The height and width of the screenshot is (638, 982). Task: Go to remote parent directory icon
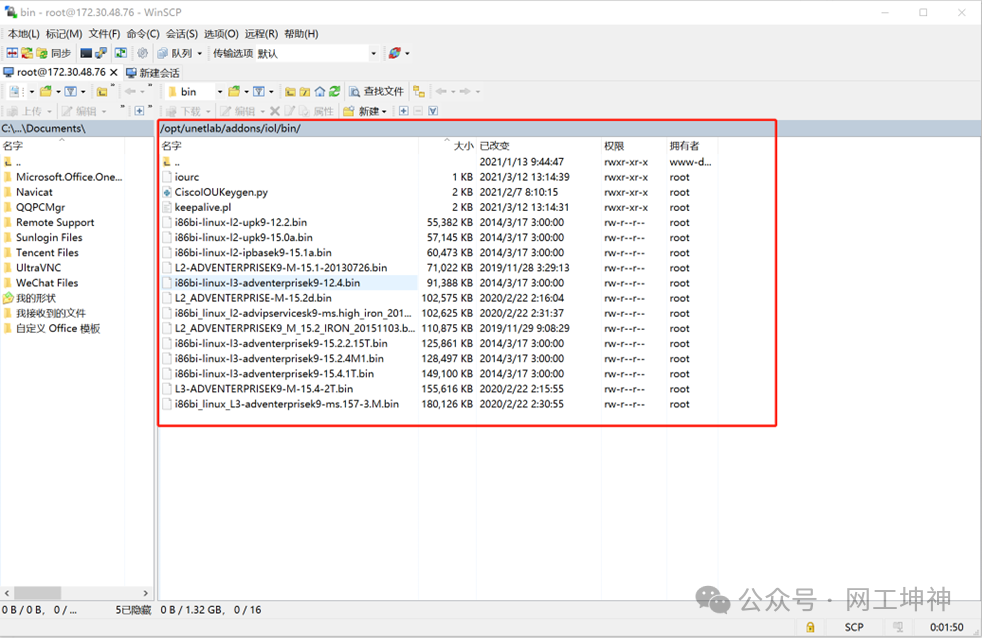pos(290,92)
